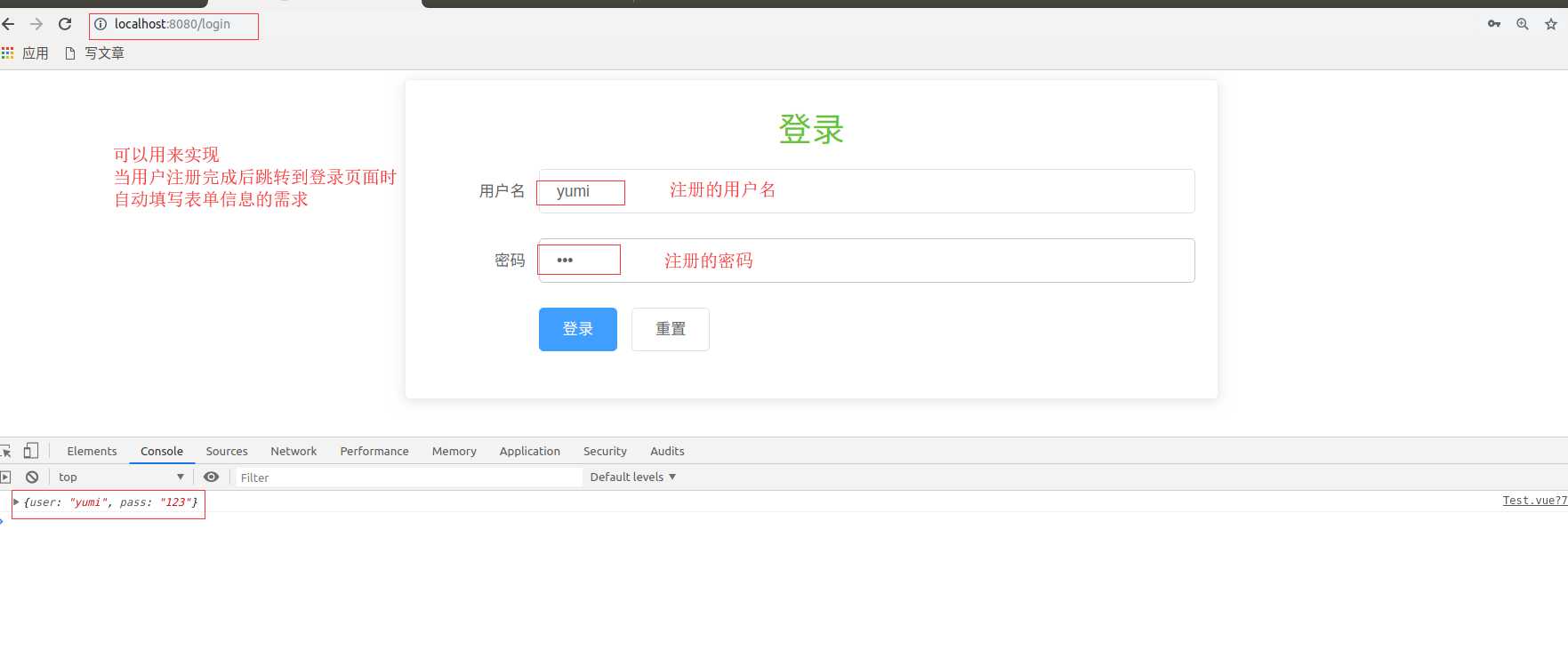This screenshot has height=666, width=1568.
Task: Open the 写文章 bookmark
Action: point(94,53)
